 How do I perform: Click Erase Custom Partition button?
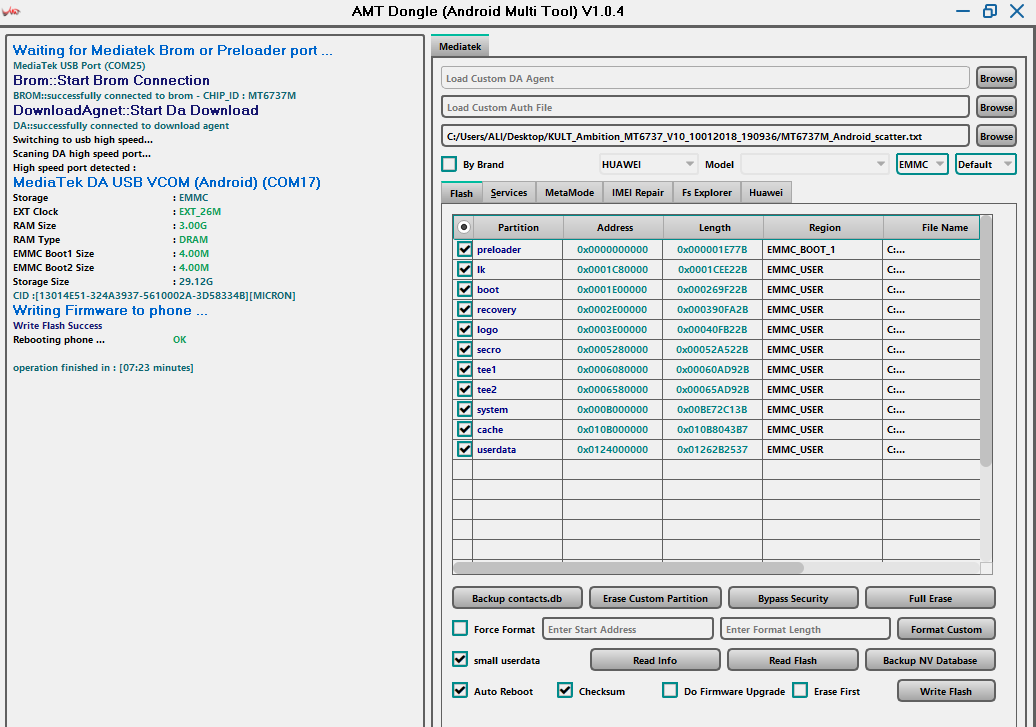[655, 598]
